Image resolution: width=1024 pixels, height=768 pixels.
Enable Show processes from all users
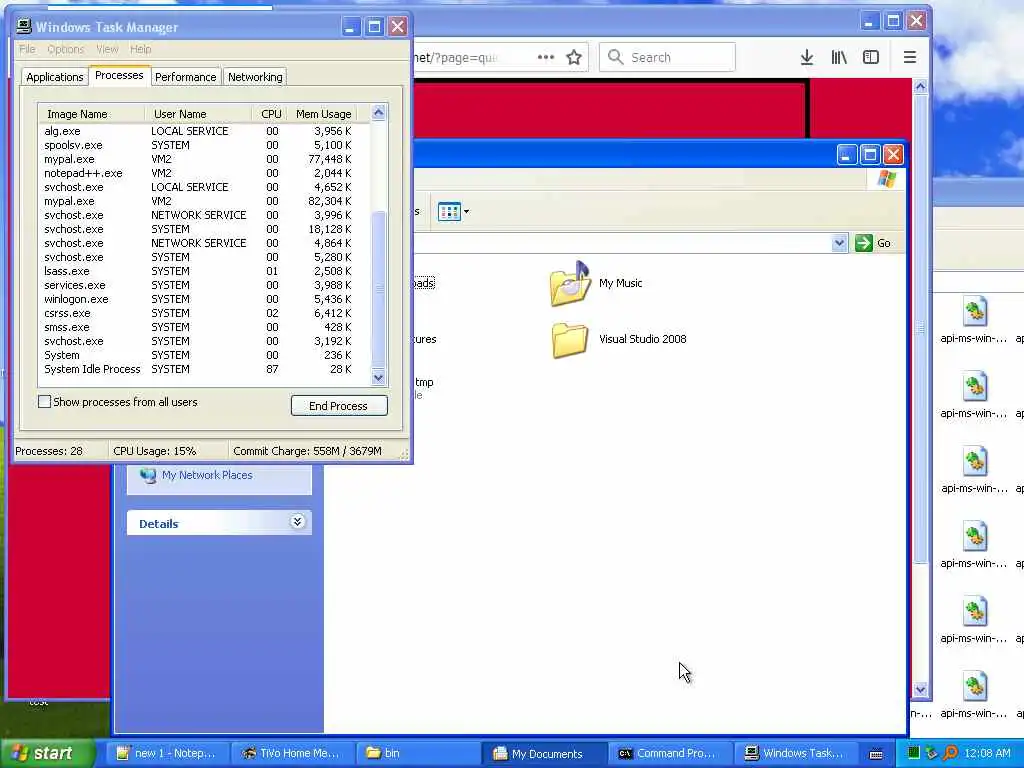pyautogui.click(x=44, y=402)
